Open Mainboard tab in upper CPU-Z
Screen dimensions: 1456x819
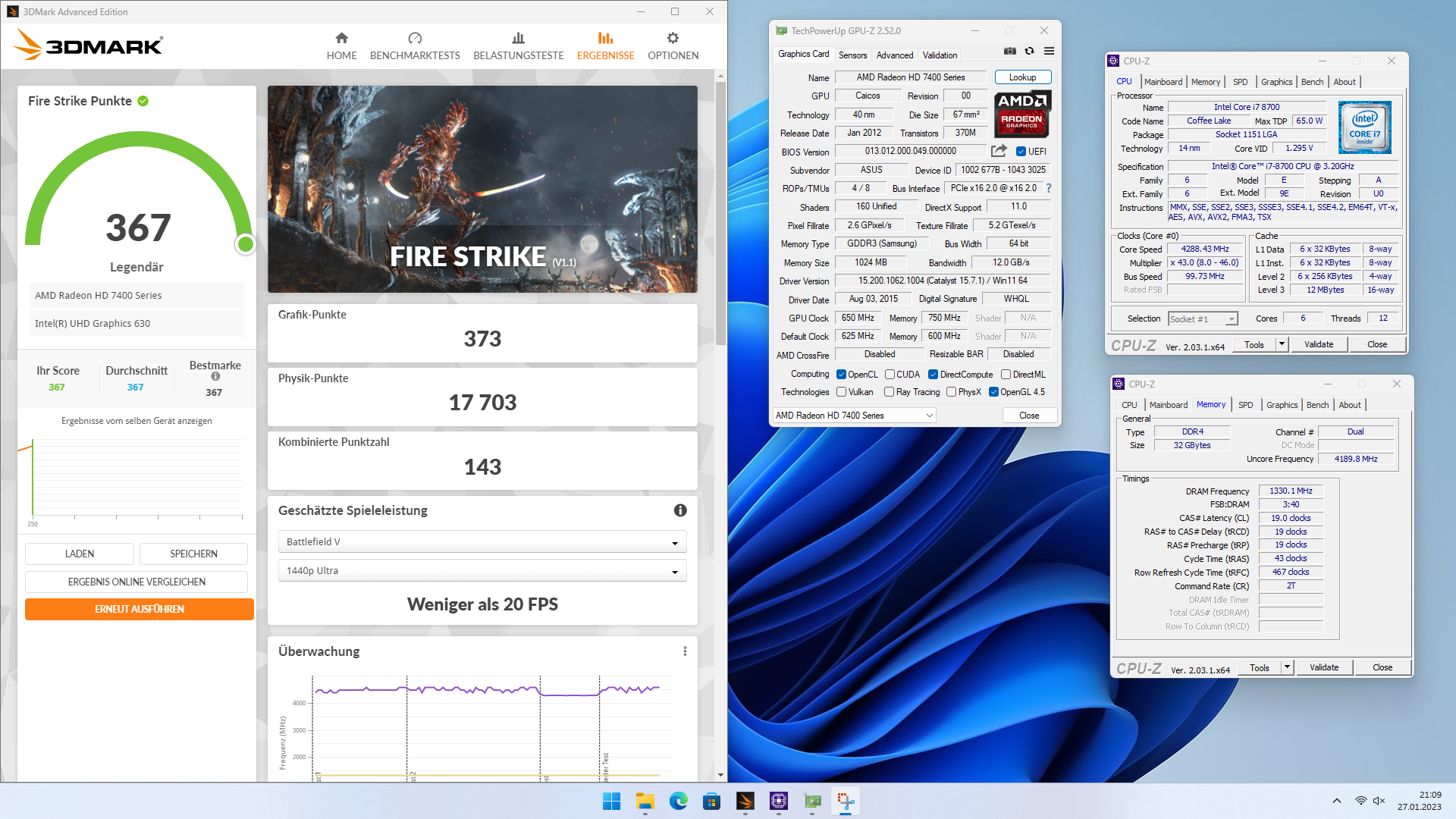click(x=1163, y=82)
